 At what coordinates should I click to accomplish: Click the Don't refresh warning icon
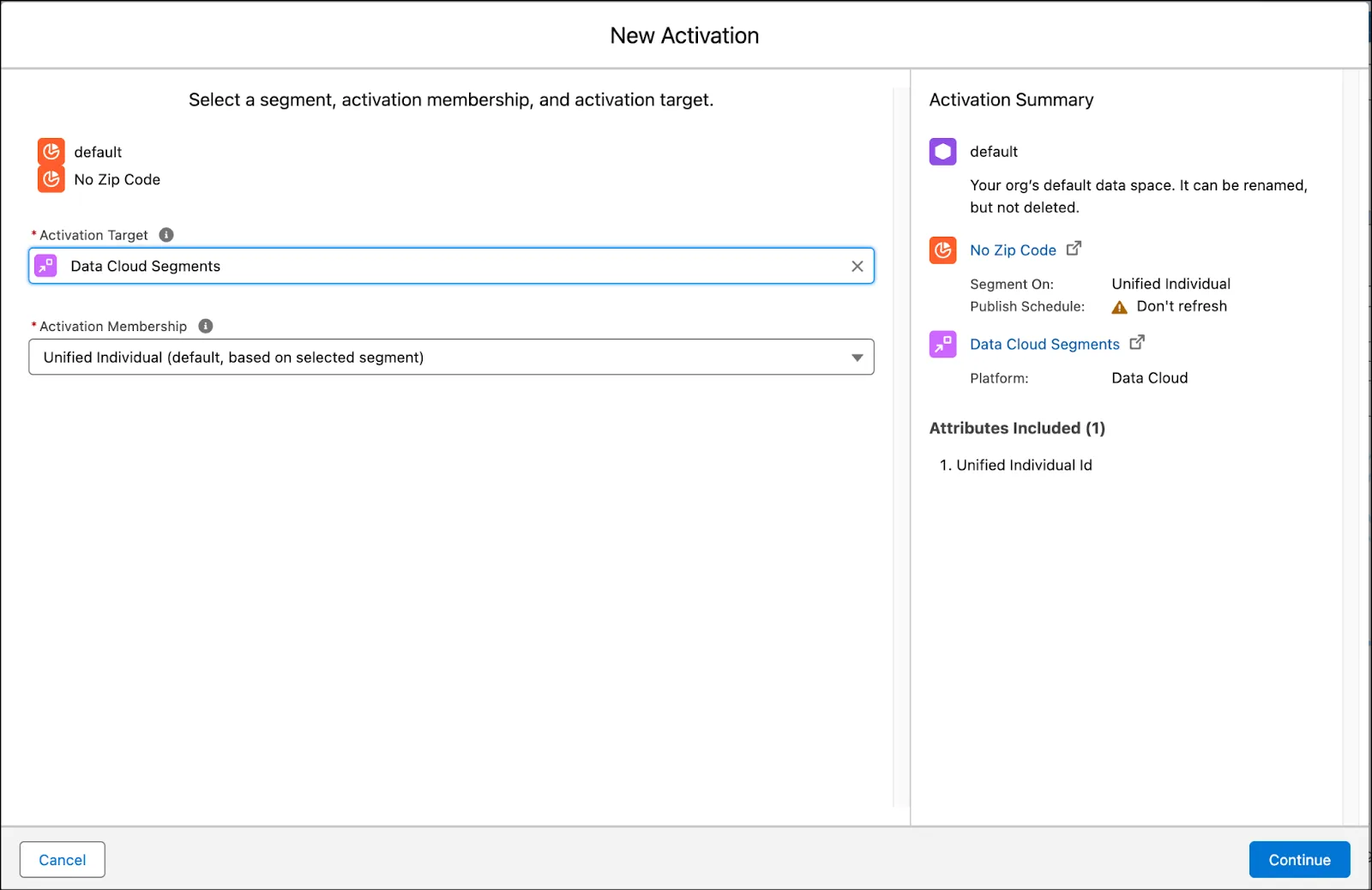coord(1120,307)
